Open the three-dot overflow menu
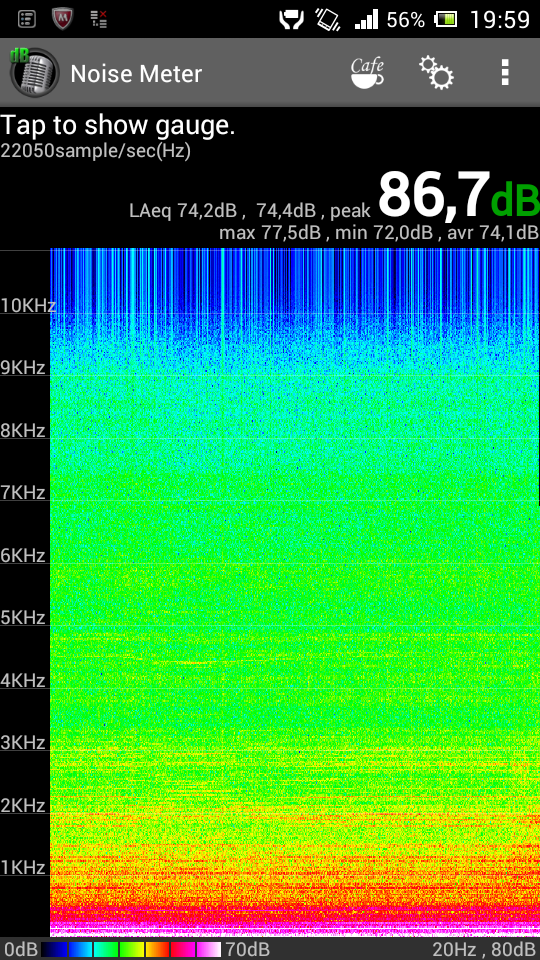 [505, 72]
